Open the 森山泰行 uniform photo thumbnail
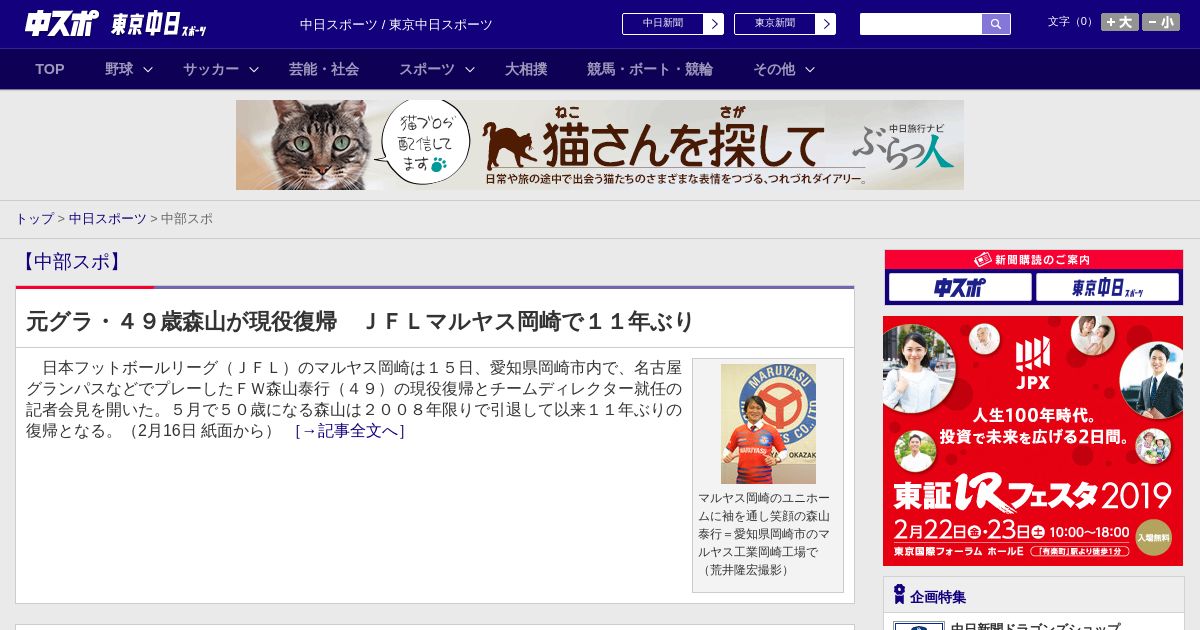 pos(768,424)
